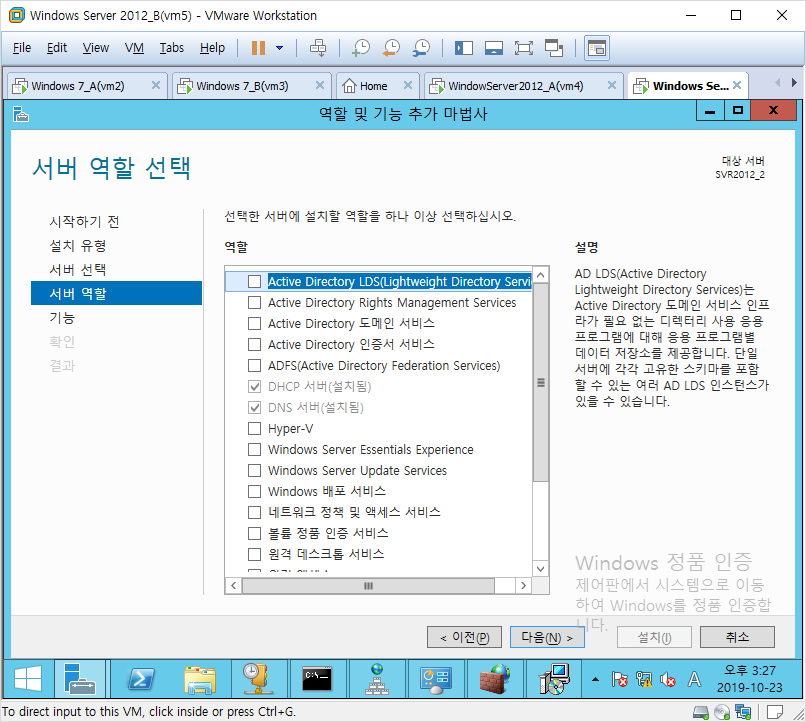Open the Windows Start button

[28, 679]
